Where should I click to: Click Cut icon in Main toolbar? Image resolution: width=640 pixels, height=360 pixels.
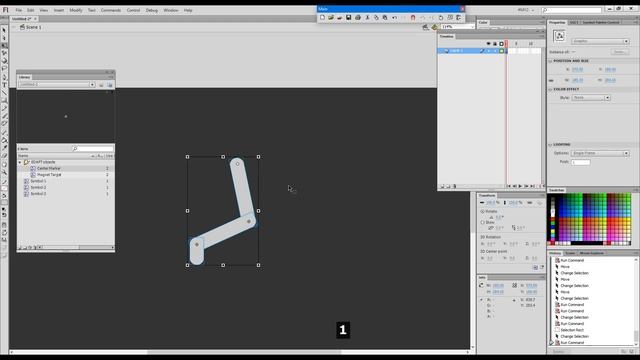coord(367,18)
